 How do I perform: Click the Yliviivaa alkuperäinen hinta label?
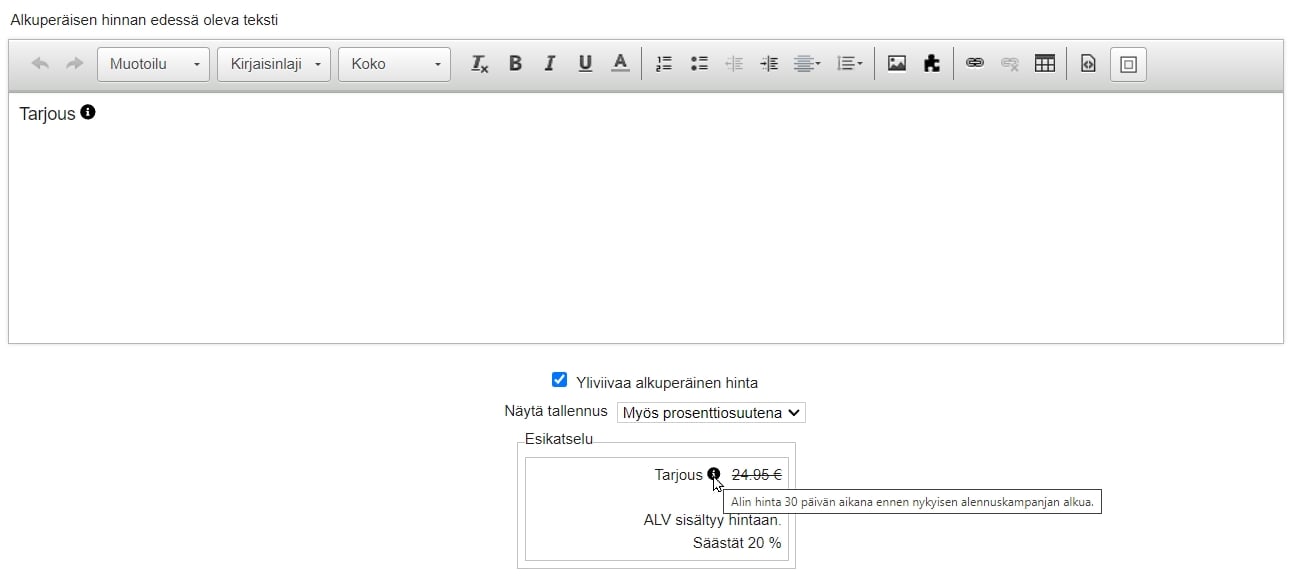click(x=667, y=382)
